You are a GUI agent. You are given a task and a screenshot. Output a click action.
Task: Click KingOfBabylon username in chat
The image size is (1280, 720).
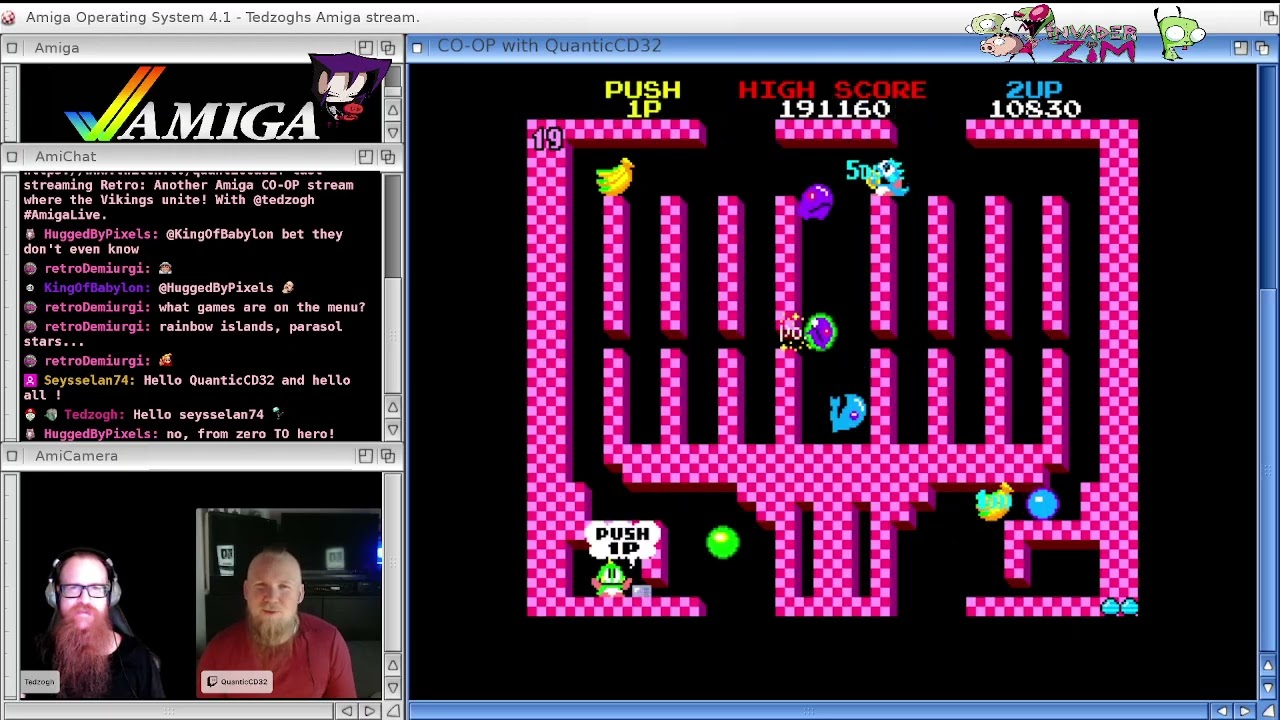(94, 288)
